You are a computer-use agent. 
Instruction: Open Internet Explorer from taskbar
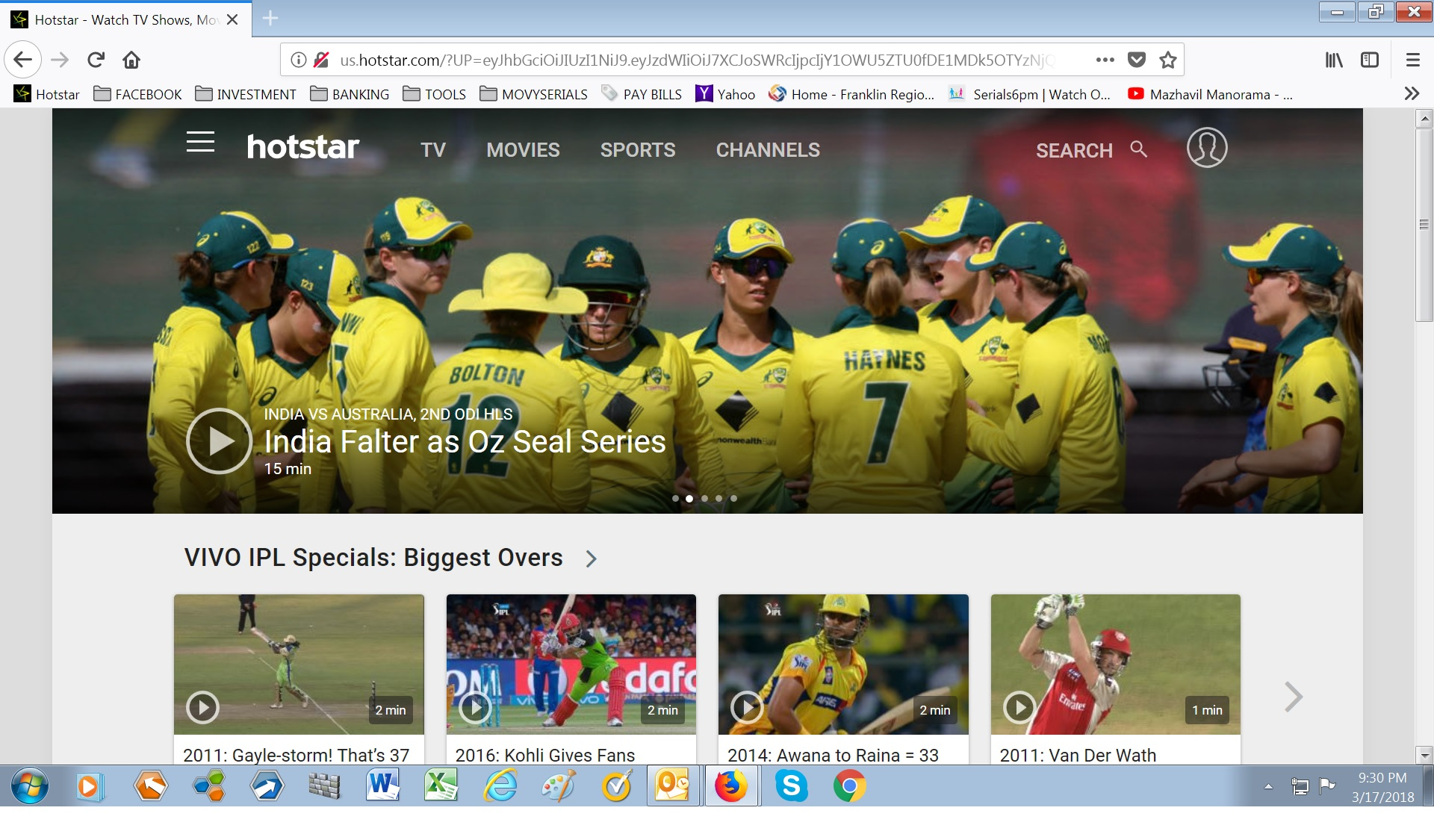[500, 786]
